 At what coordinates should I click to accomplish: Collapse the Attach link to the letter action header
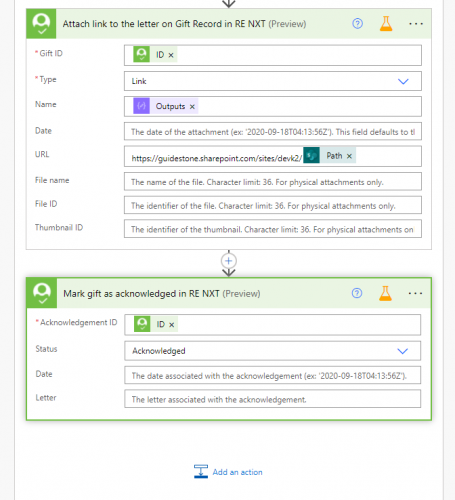[x=184, y=24]
